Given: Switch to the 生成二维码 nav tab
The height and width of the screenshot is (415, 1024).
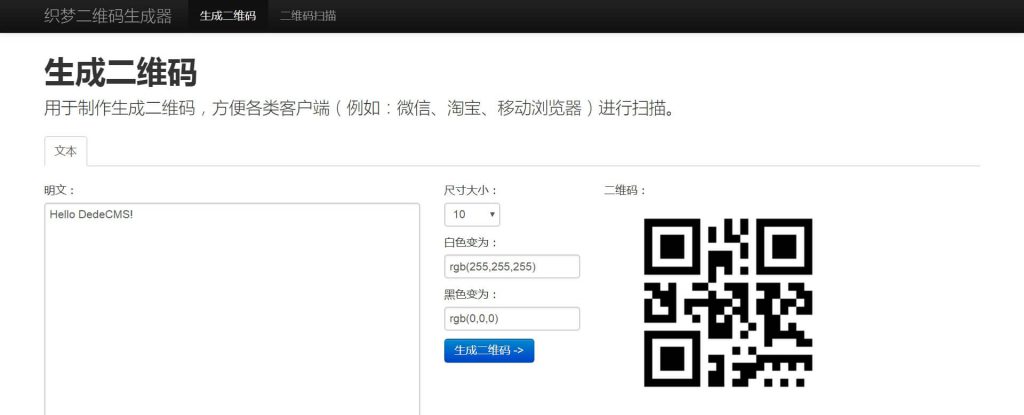Looking at the screenshot, I should [228, 16].
